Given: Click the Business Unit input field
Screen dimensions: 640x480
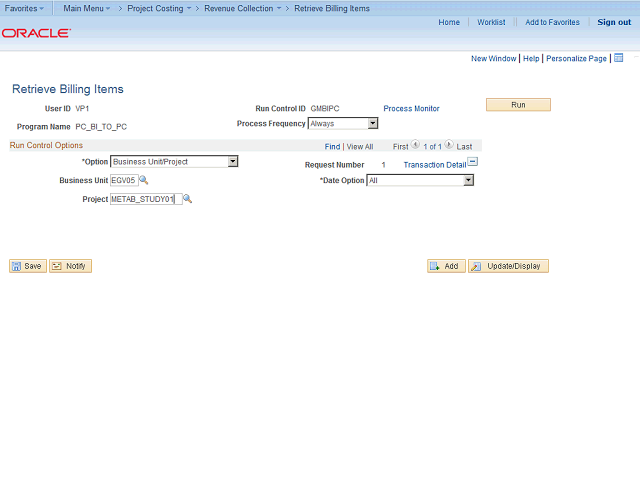Looking at the screenshot, I should pyautogui.click(x=124, y=180).
